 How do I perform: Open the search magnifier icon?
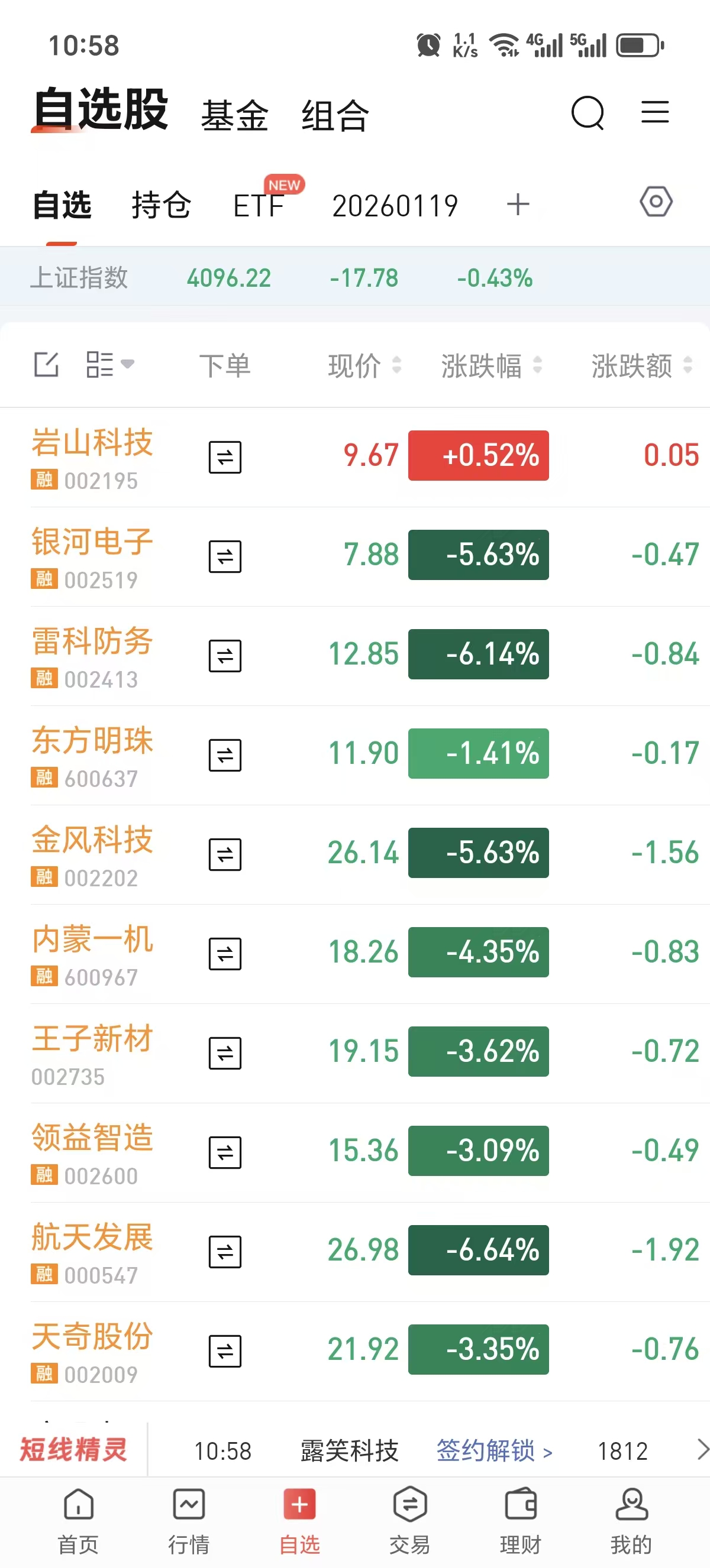coord(587,113)
